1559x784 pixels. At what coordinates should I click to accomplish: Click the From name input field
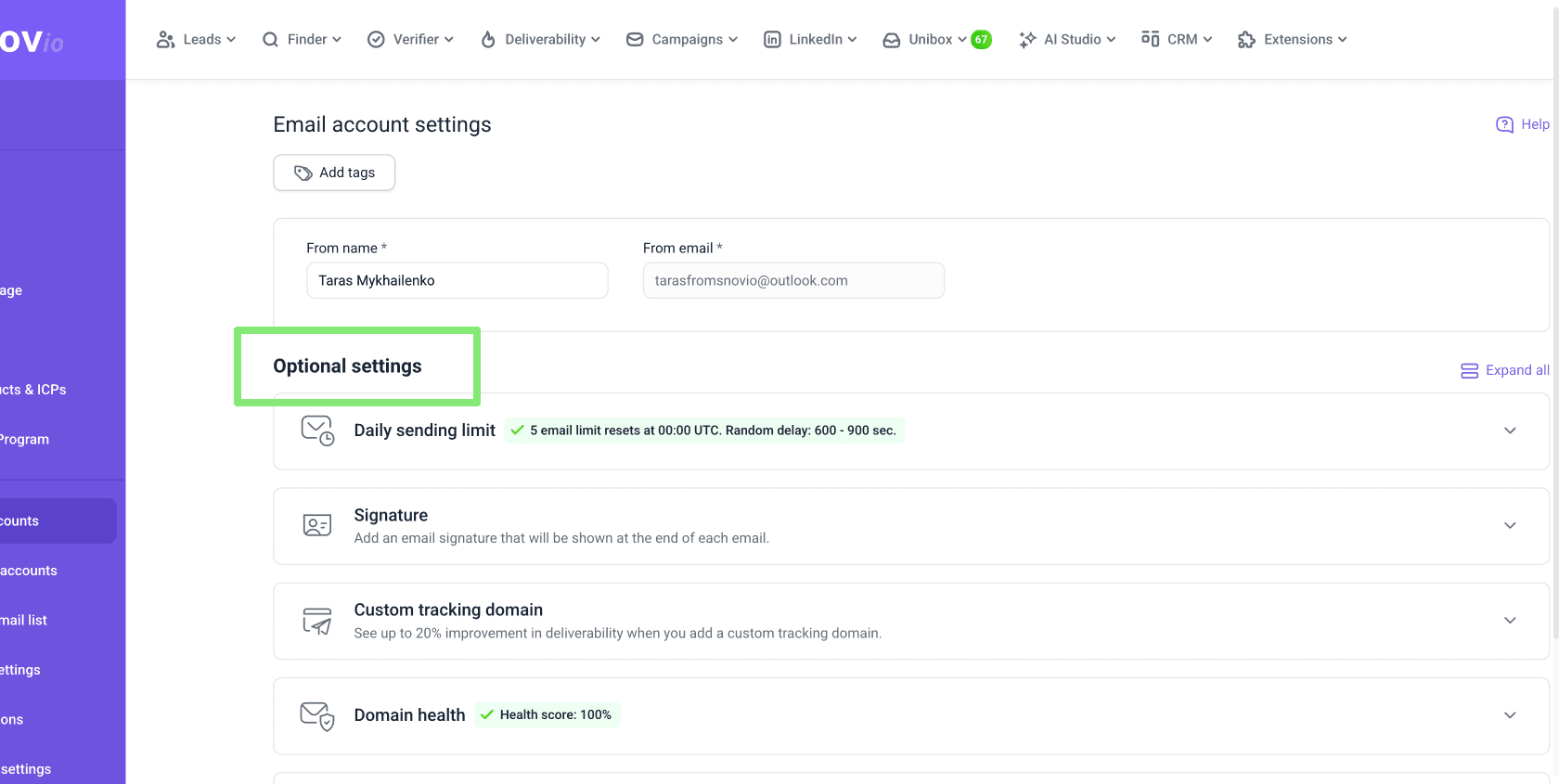pos(457,280)
